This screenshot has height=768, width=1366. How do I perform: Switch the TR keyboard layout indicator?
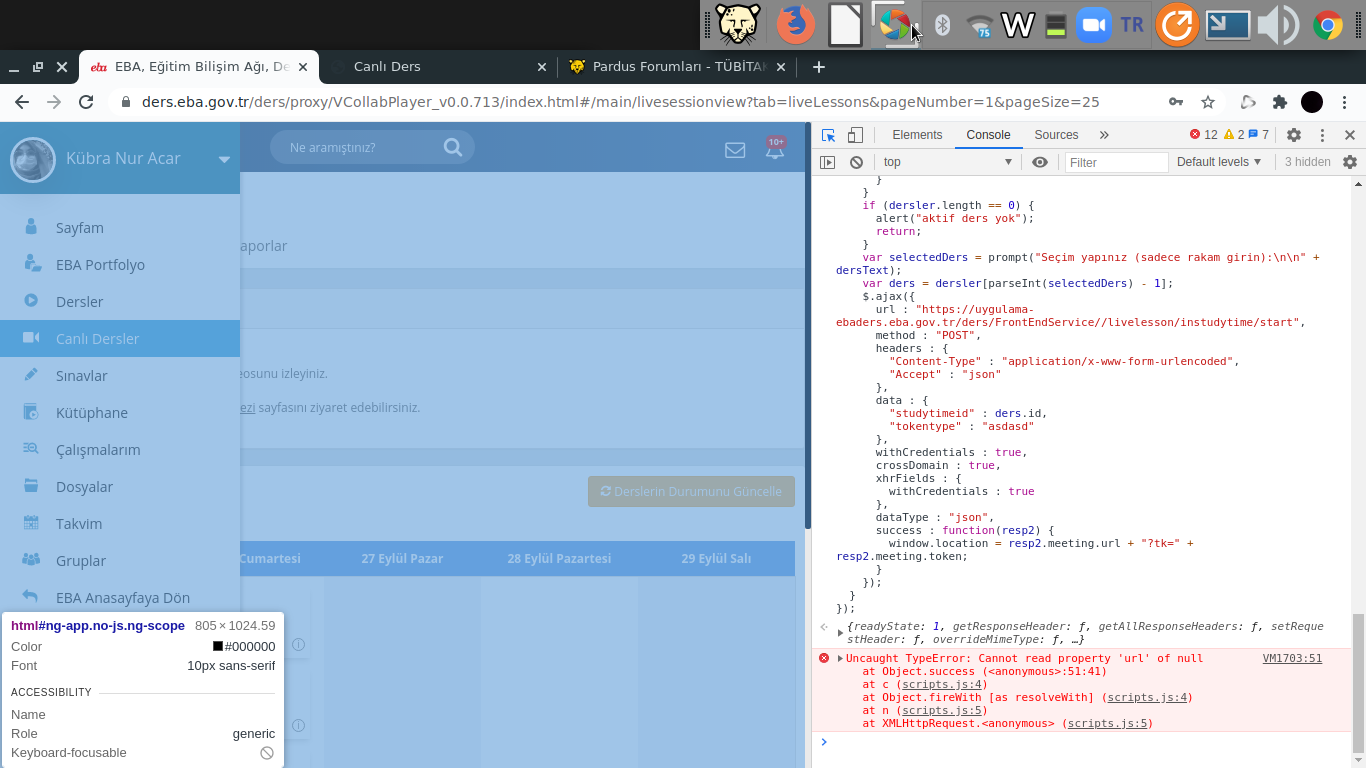tap(1132, 25)
